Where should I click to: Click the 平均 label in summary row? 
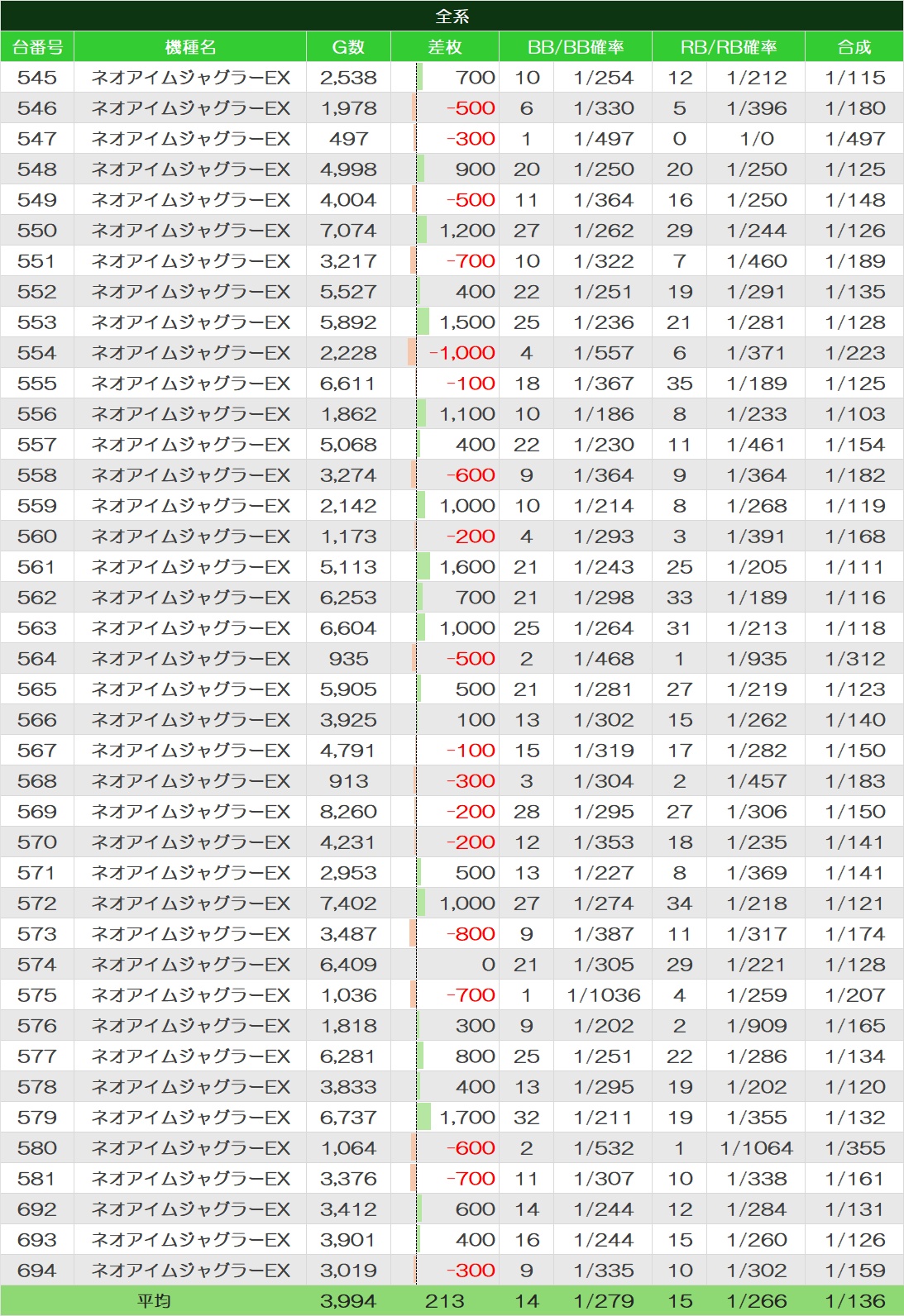154,1301
